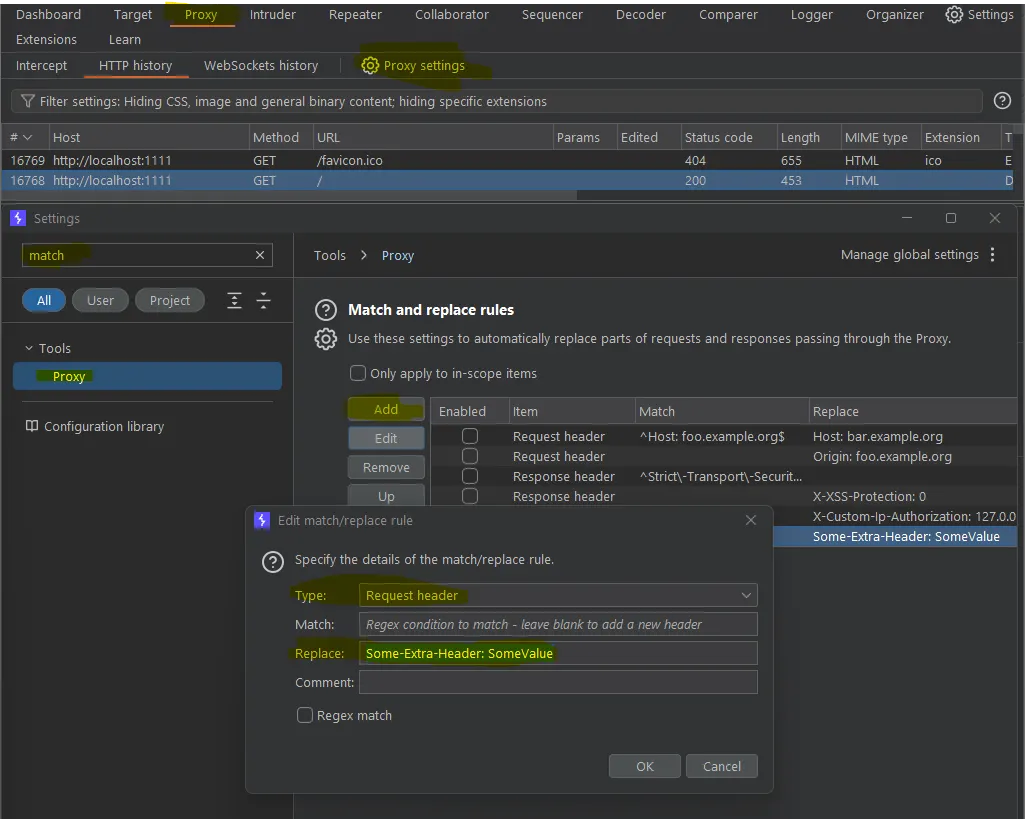This screenshot has width=1025, height=819.
Task: Click the expand all sections icon
Action: point(234,301)
